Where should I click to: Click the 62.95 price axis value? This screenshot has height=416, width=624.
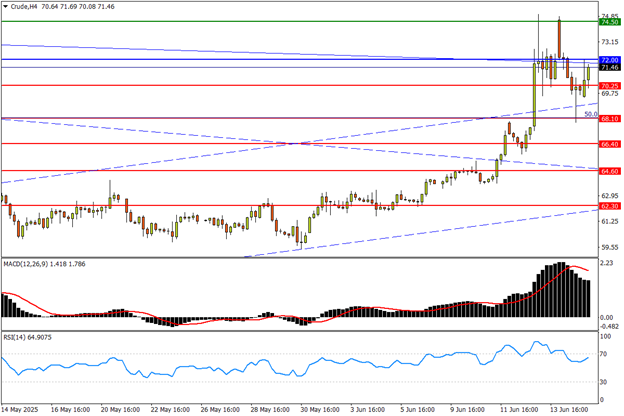(610, 196)
